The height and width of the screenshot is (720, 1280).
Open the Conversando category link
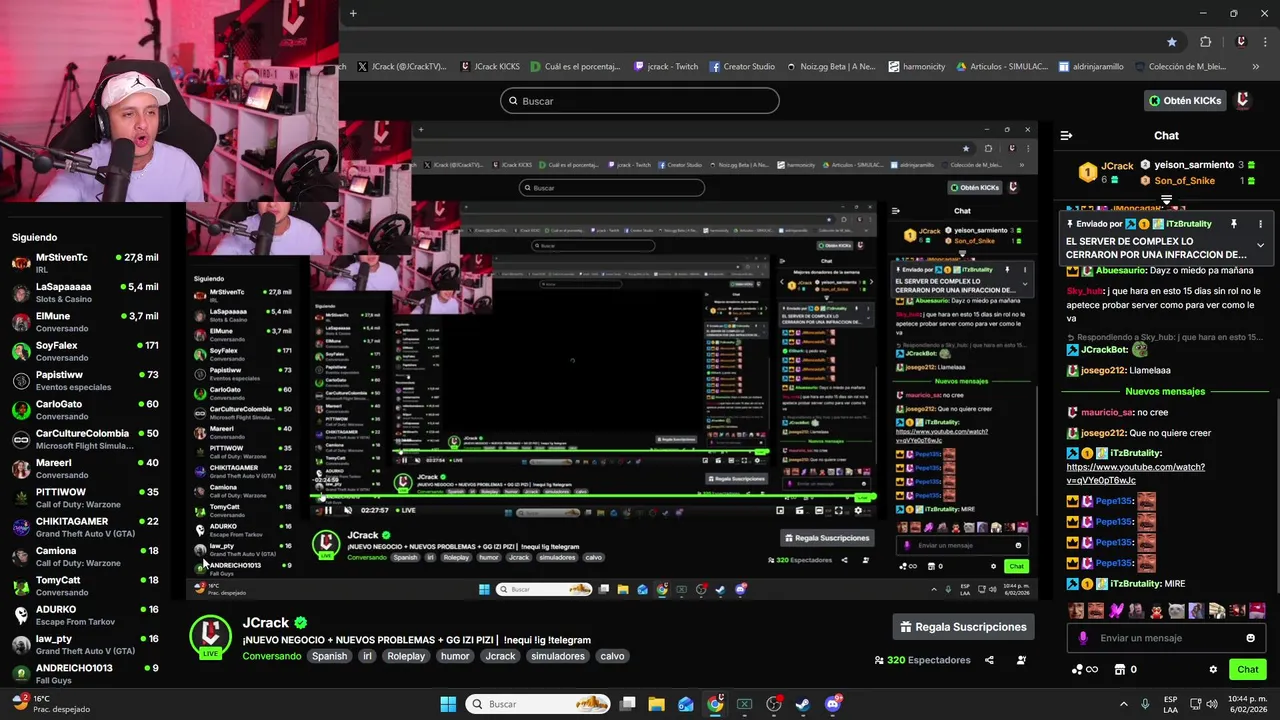pos(271,656)
